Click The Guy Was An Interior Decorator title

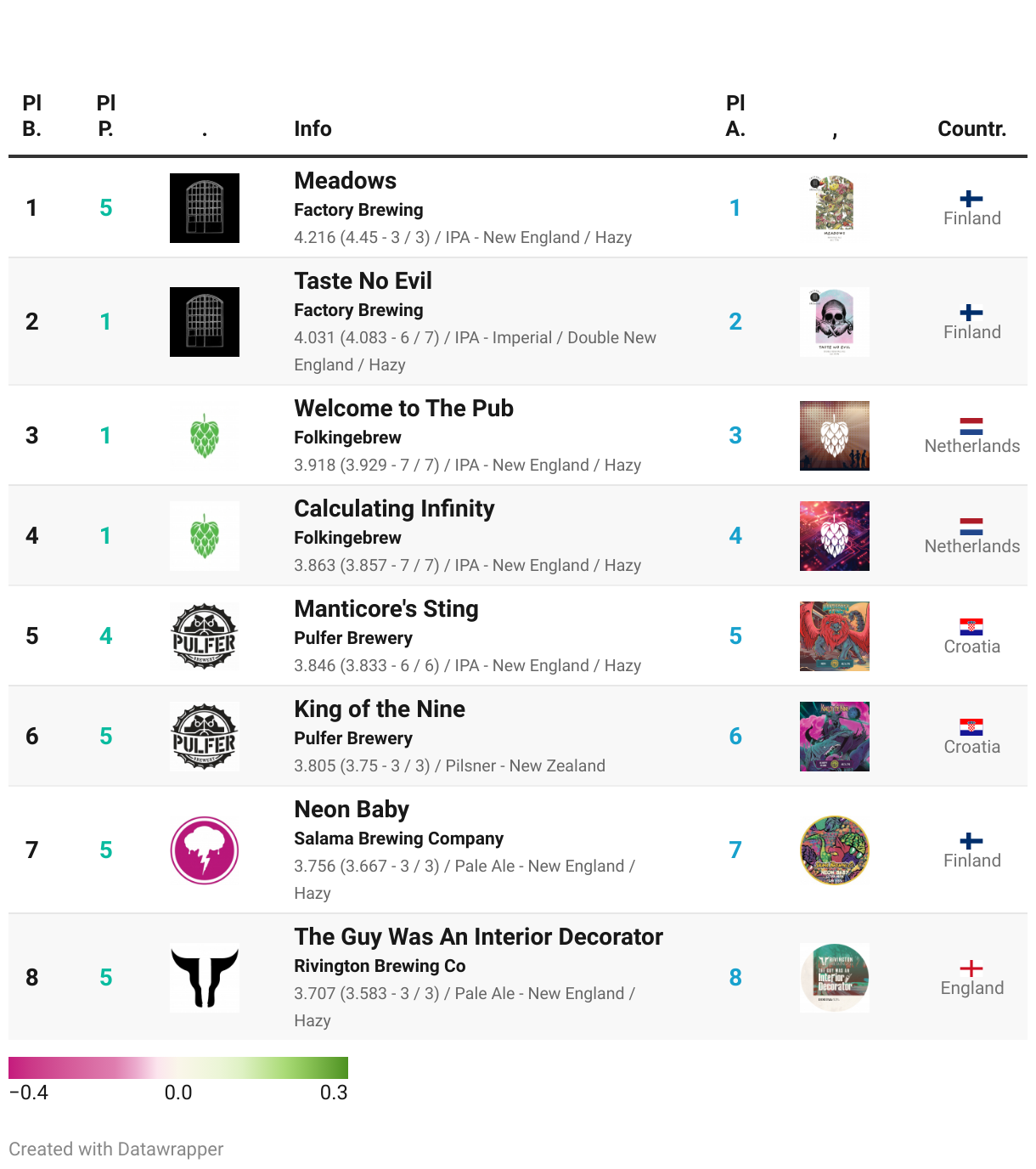pos(478,937)
